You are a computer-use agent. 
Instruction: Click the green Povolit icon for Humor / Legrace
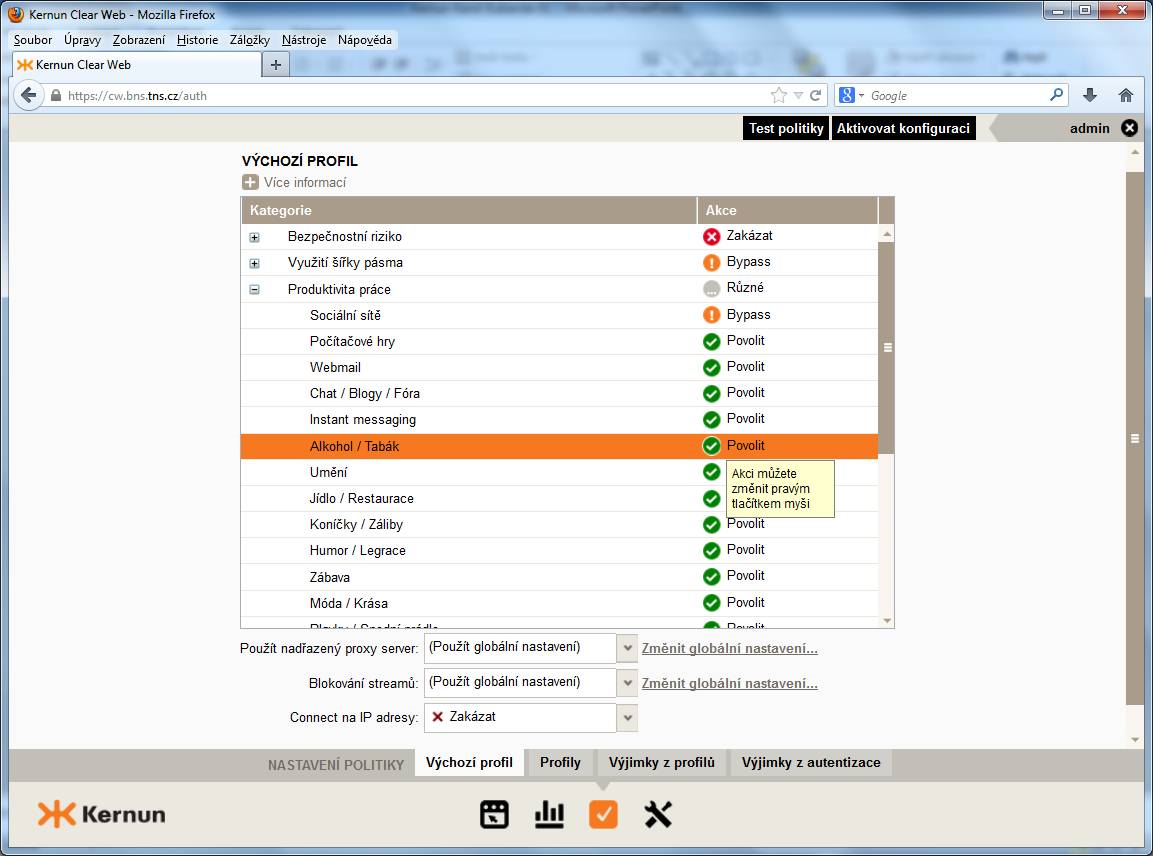[x=711, y=550]
